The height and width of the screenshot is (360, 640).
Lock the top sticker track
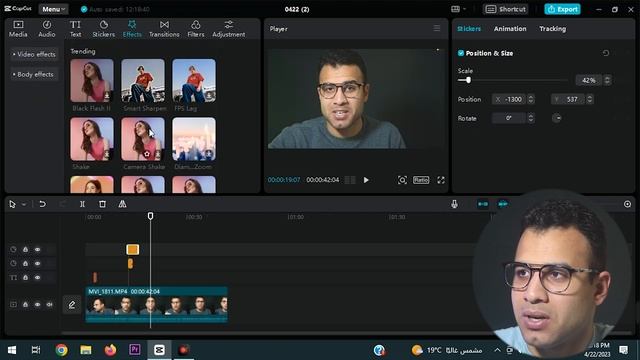25,249
